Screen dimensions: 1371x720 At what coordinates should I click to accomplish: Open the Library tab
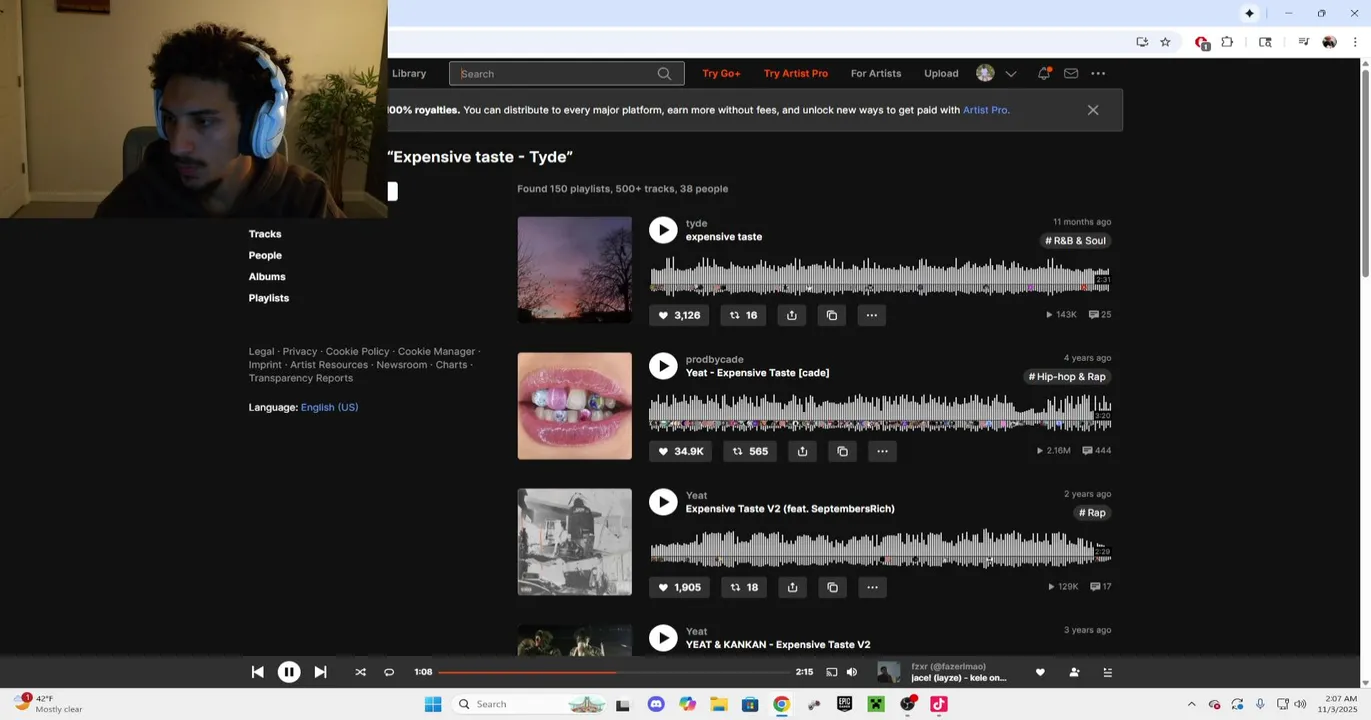point(409,74)
